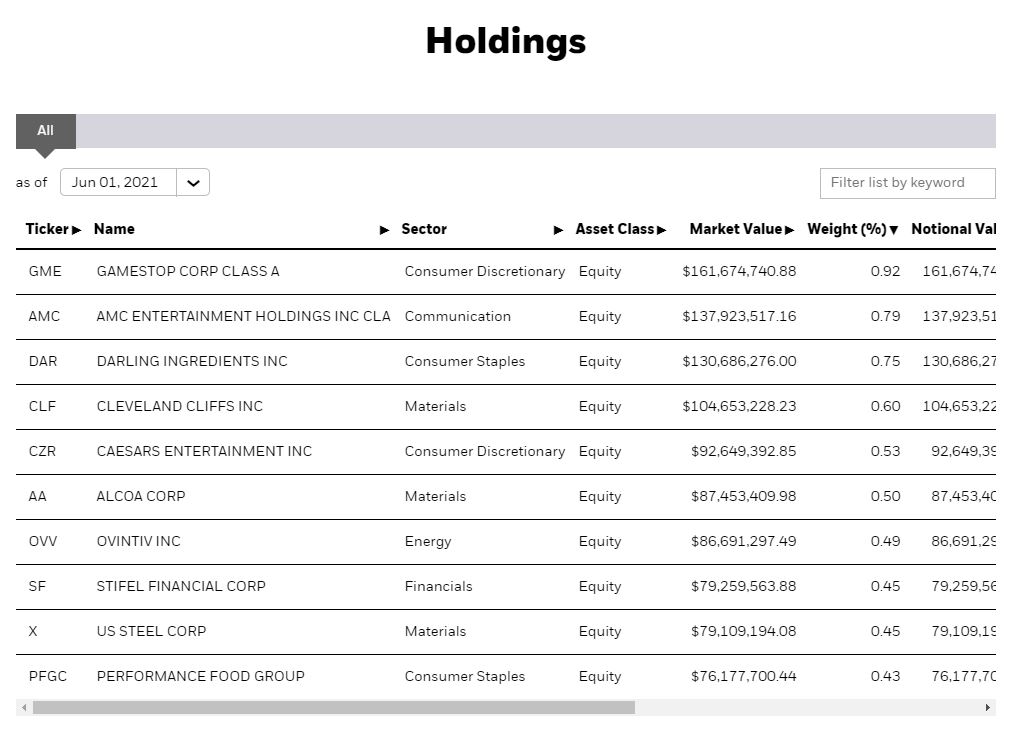Click AMC market value $137,923,517.16

coord(739,317)
